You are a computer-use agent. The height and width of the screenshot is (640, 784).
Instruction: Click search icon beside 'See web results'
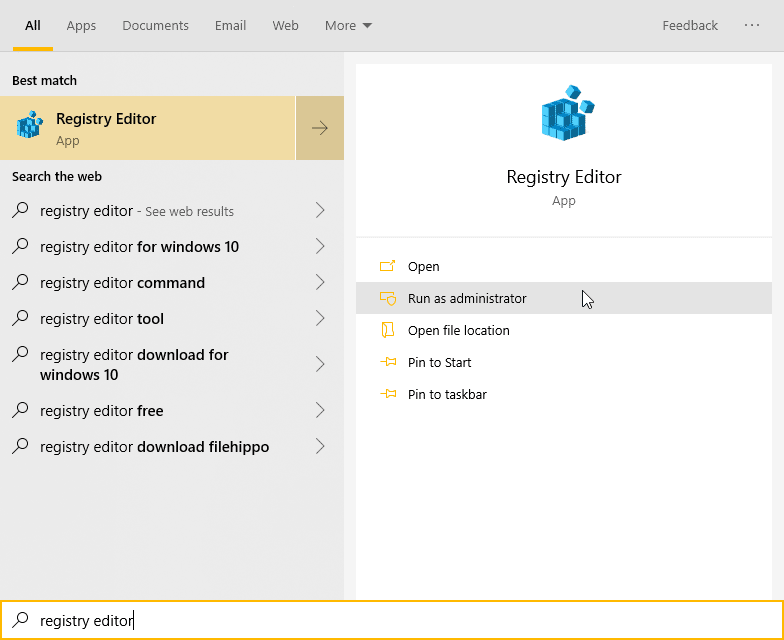[x=20, y=210]
